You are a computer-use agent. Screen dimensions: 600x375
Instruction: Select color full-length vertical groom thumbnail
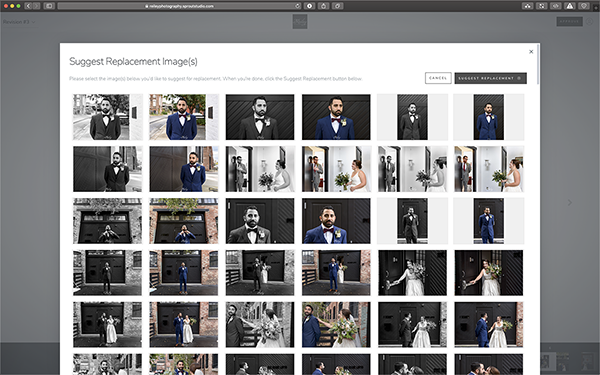pyautogui.click(x=489, y=221)
